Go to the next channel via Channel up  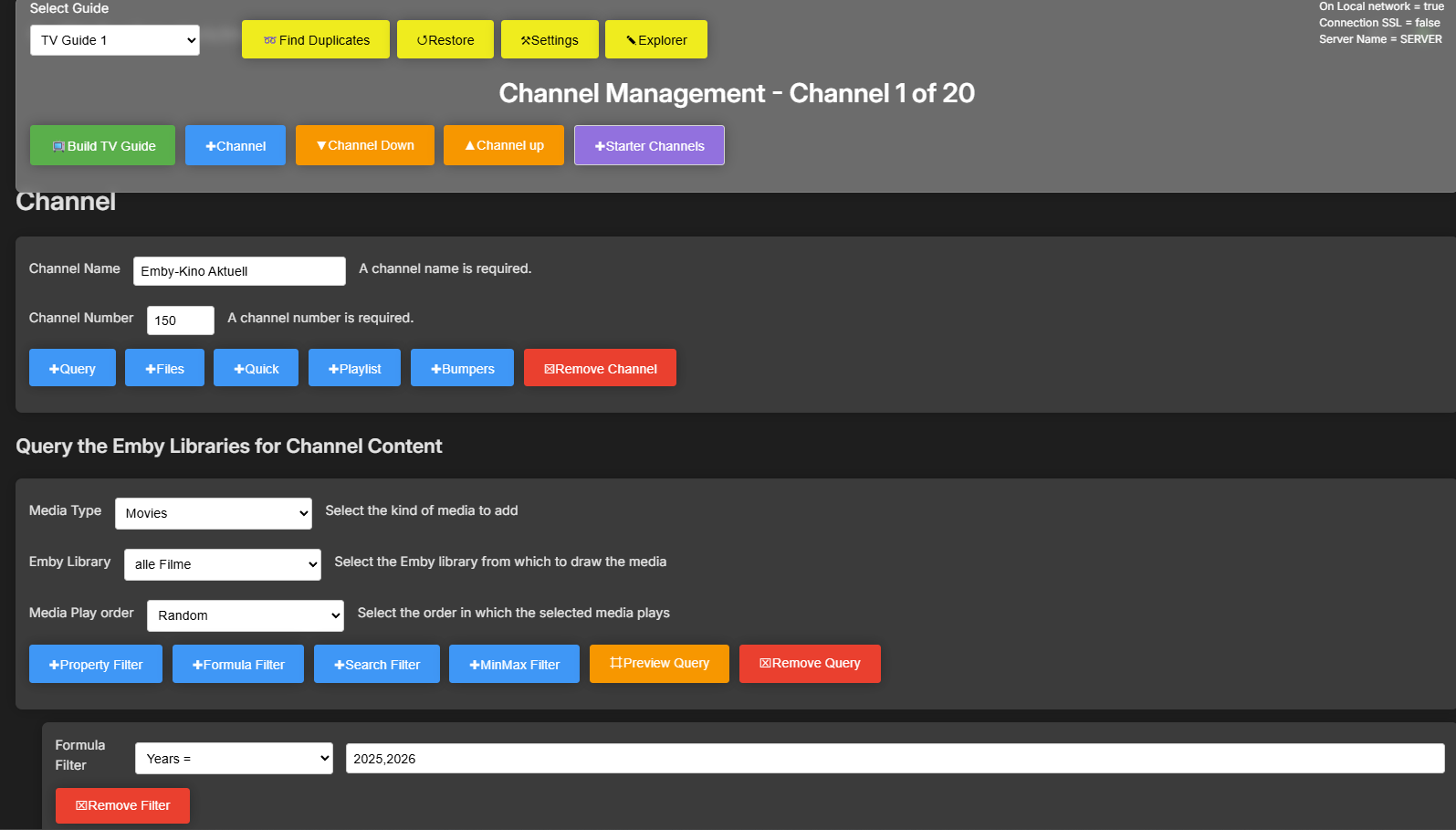tap(504, 145)
